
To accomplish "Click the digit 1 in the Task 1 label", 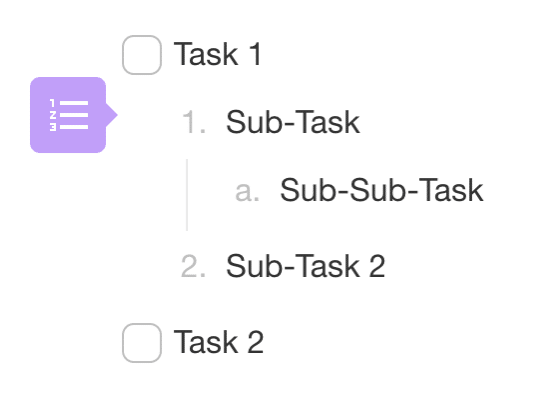I will (256, 54).
